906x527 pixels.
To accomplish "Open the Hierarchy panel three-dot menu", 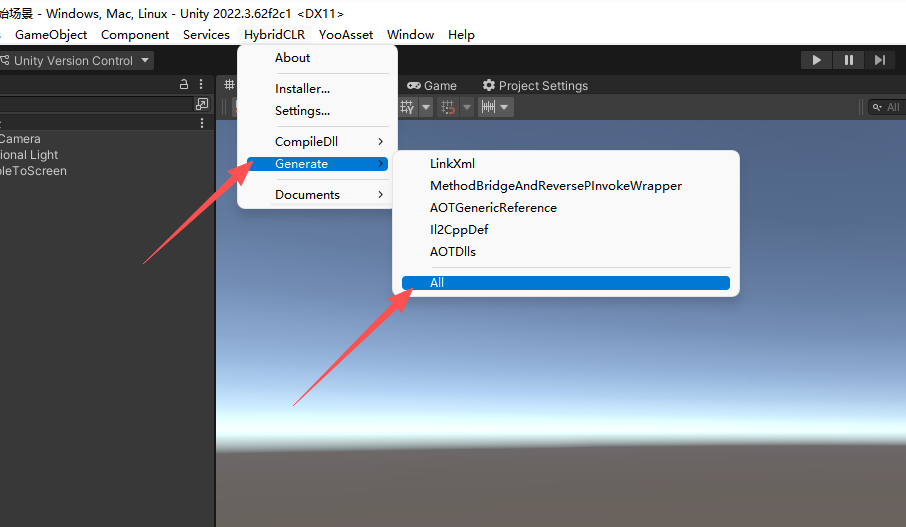I will click(x=201, y=84).
